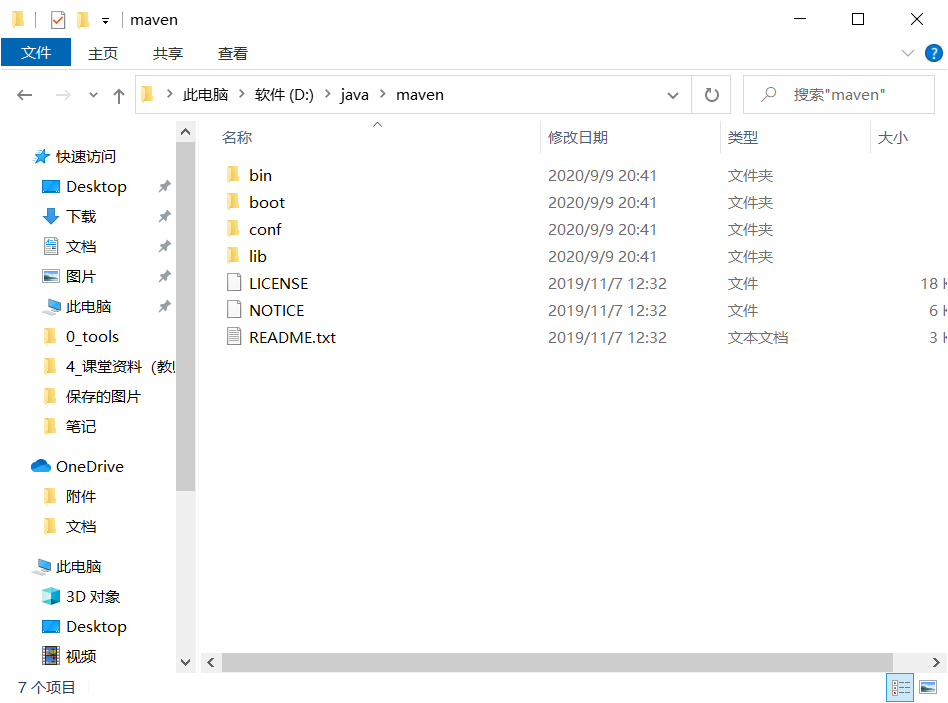Sort by 类型 column header
The image size is (948, 703).
tap(742, 137)
